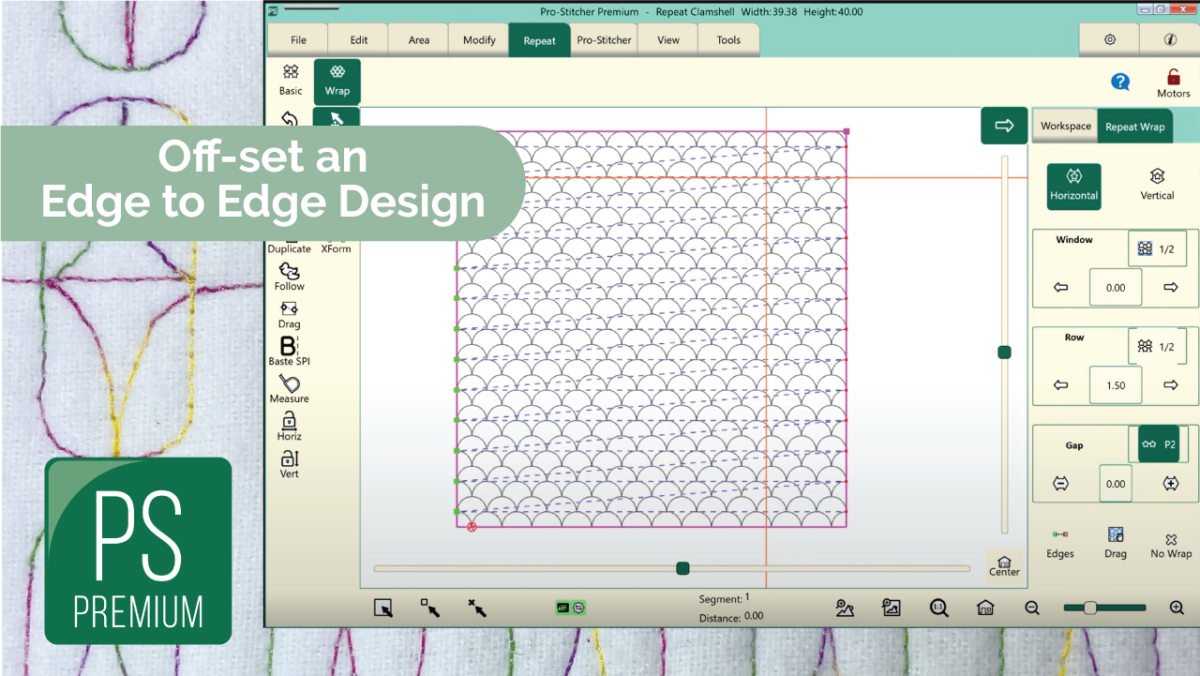Enable Vertical wrap mode
The width and height of the screenshot is (1200, 676).
click(1156, 186)
